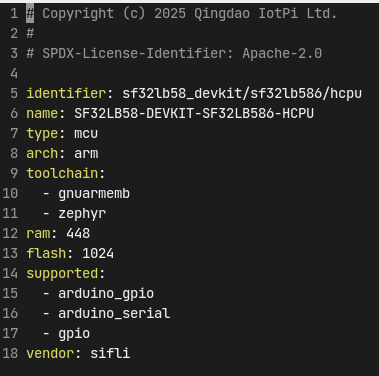Click line number 1 in the gutter
Viewport: 379px width, 376px height.
pos(14,14)
